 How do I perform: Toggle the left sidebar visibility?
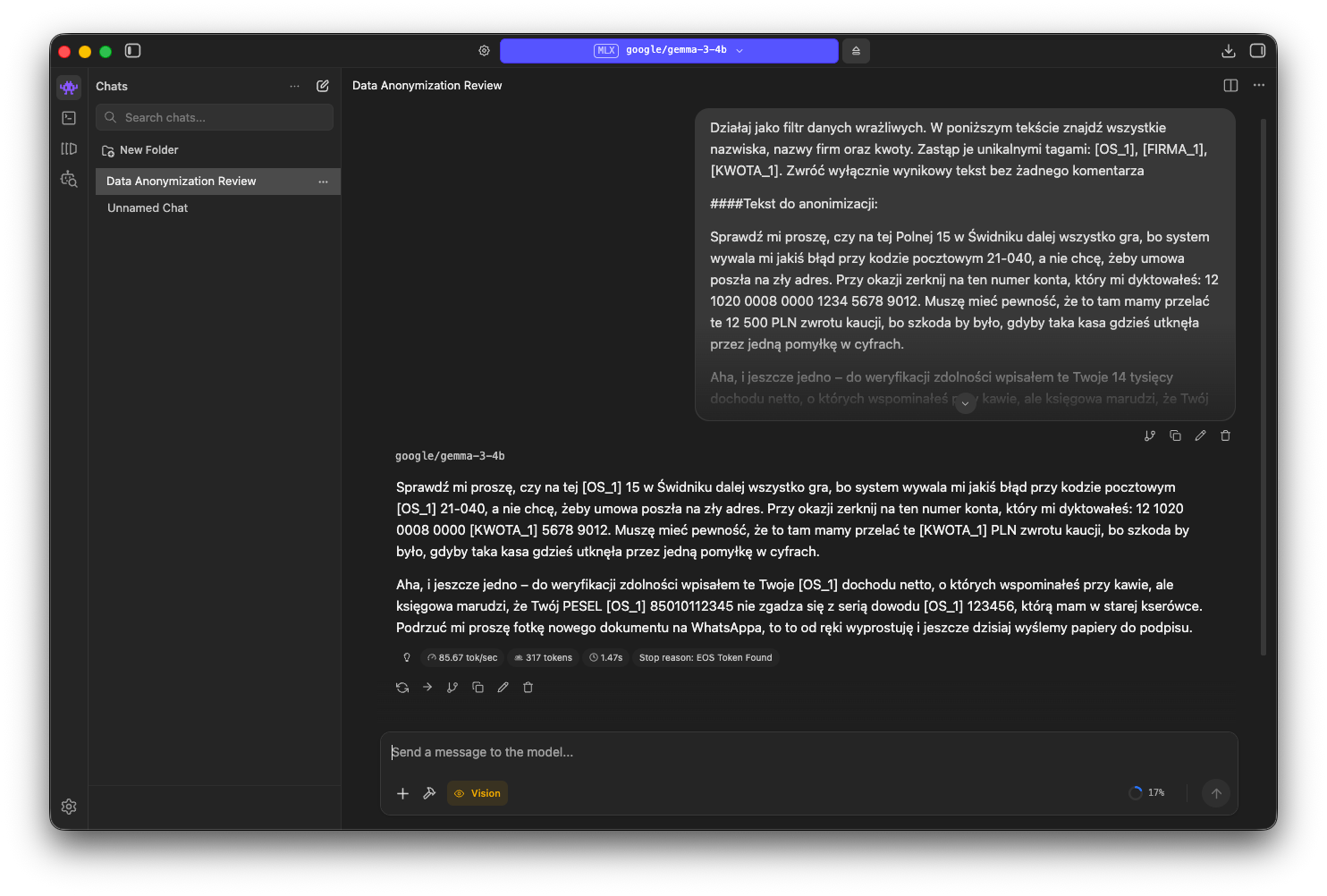click(133, 51)
